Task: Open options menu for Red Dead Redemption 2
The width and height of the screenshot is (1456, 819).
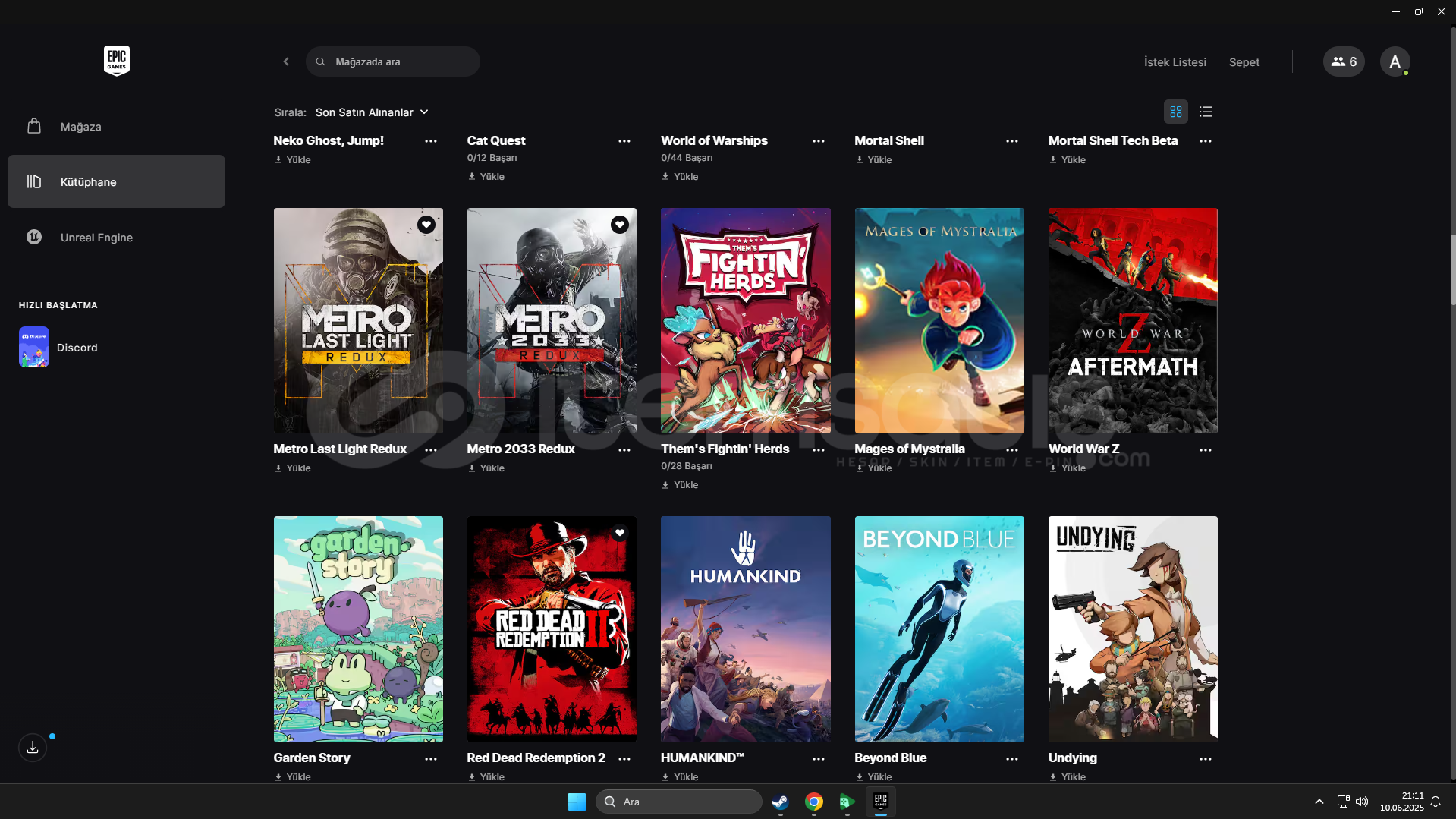Action: 624,759
